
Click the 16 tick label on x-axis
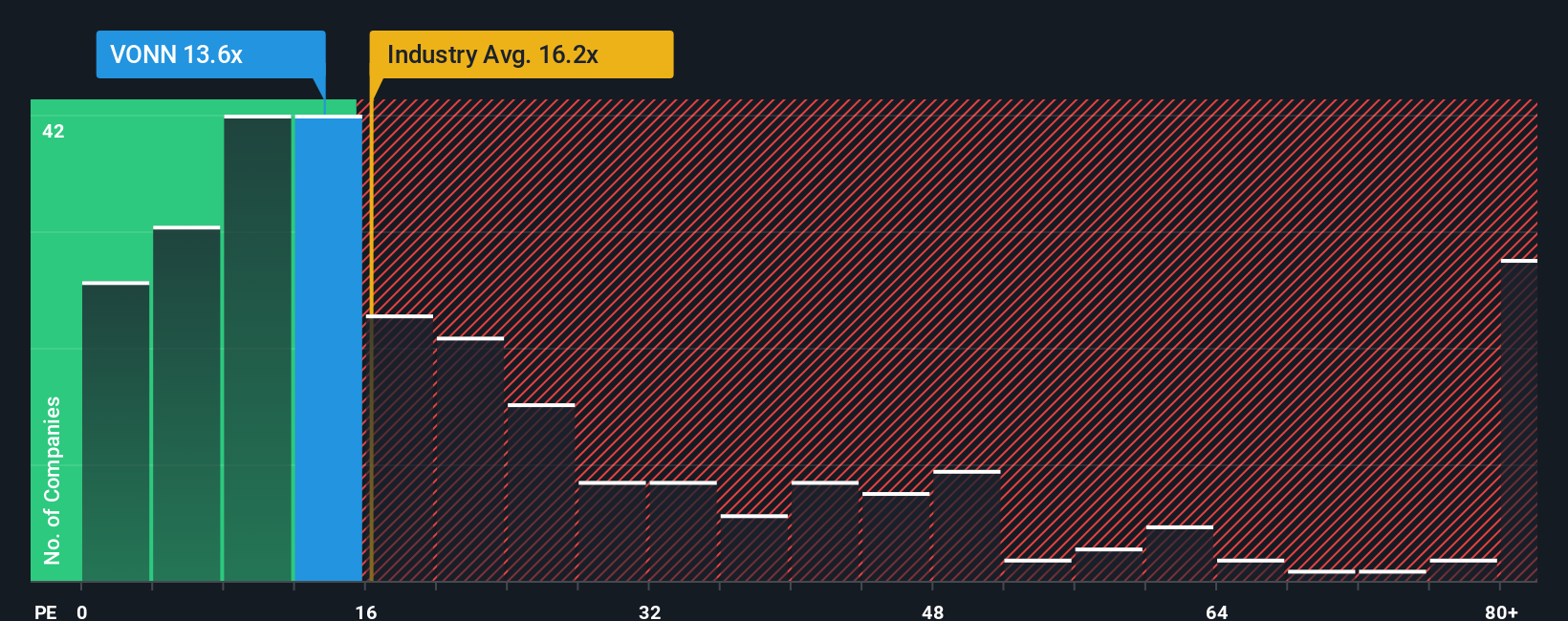point(366,612)
